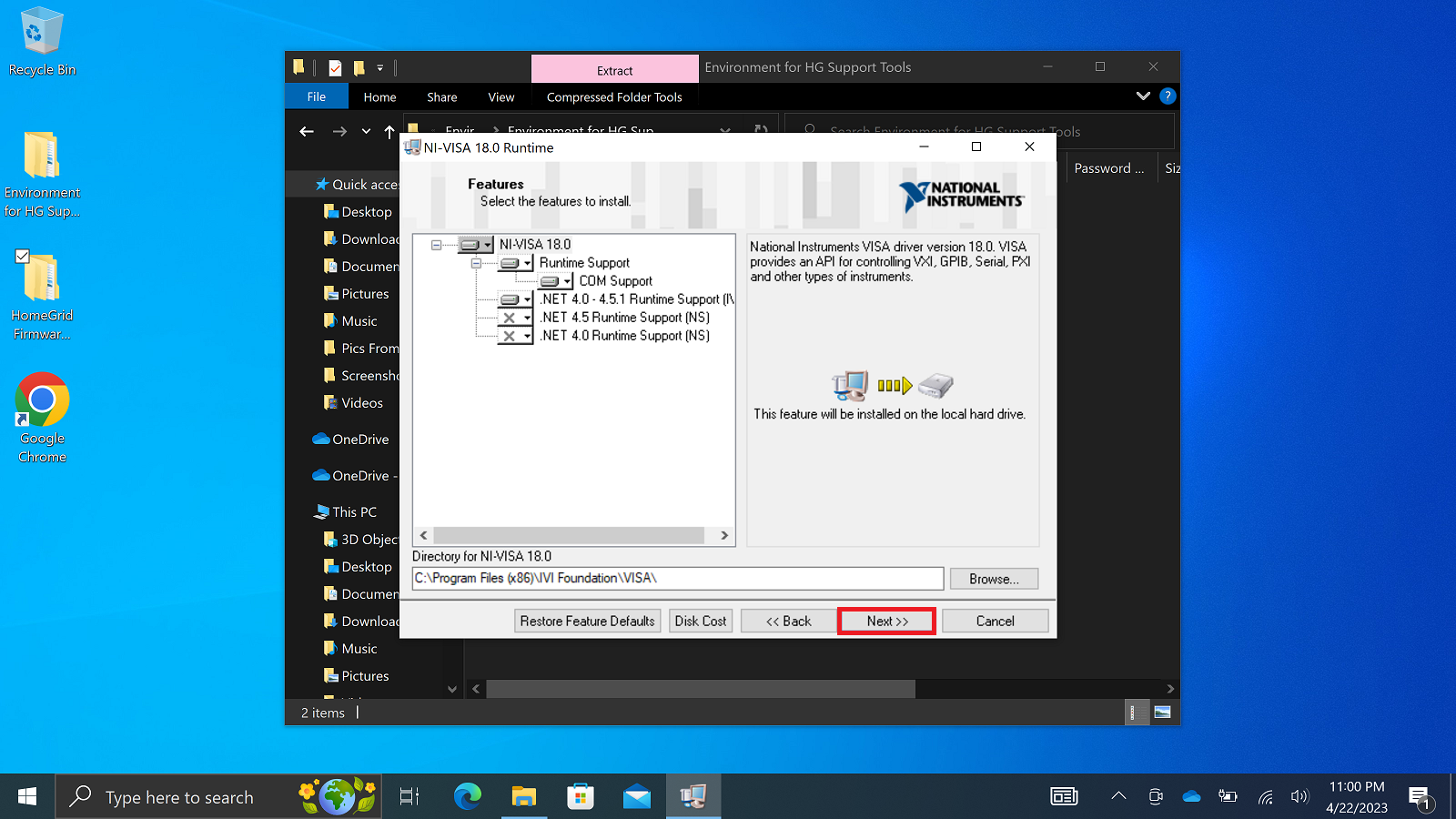Select Quick access in navigation pane
Image resolution: width=1456 pixels, height=819 pixels.
pos(357,185)
